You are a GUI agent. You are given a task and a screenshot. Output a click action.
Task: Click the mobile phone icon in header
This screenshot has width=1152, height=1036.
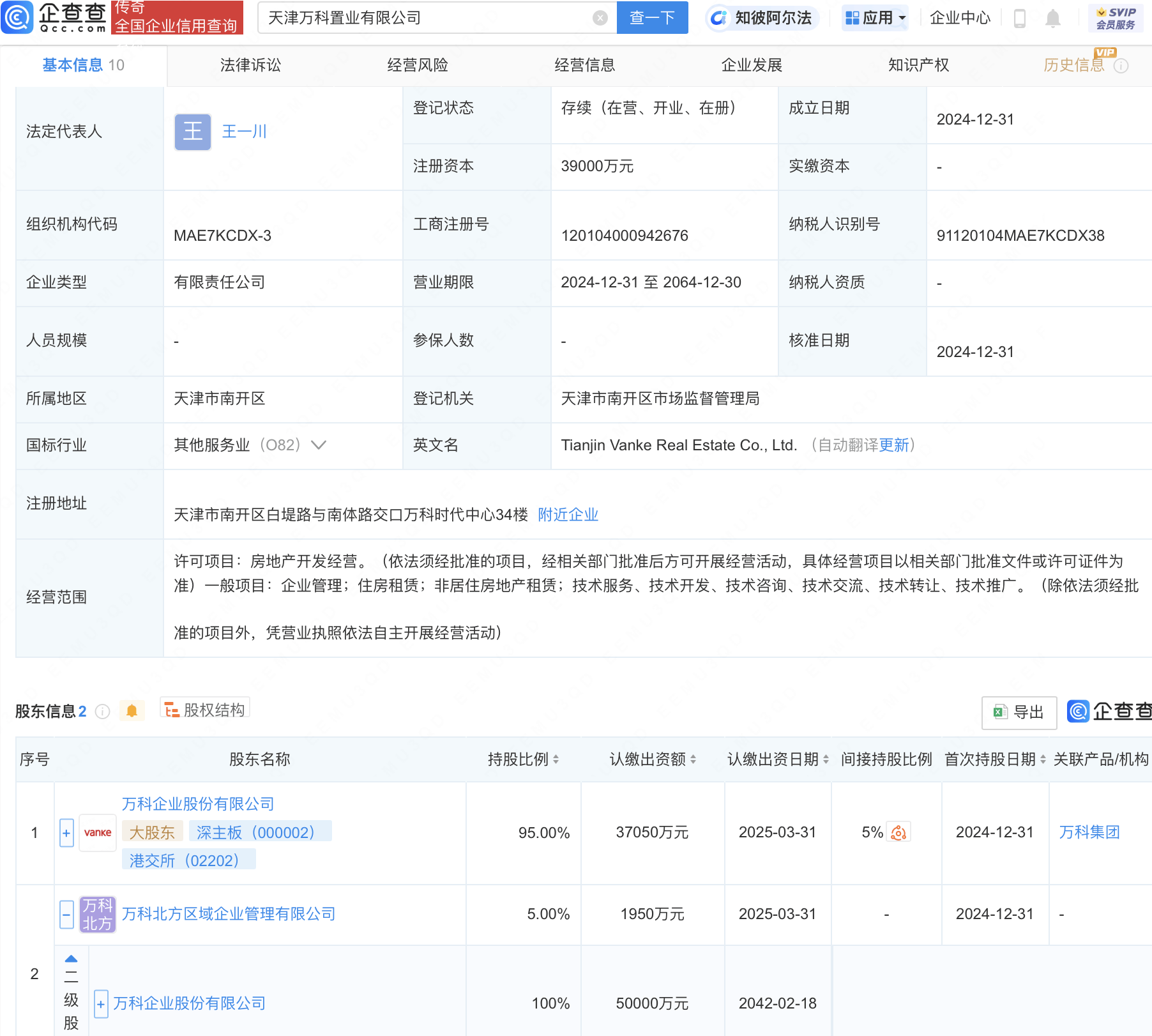(1020, 19)
